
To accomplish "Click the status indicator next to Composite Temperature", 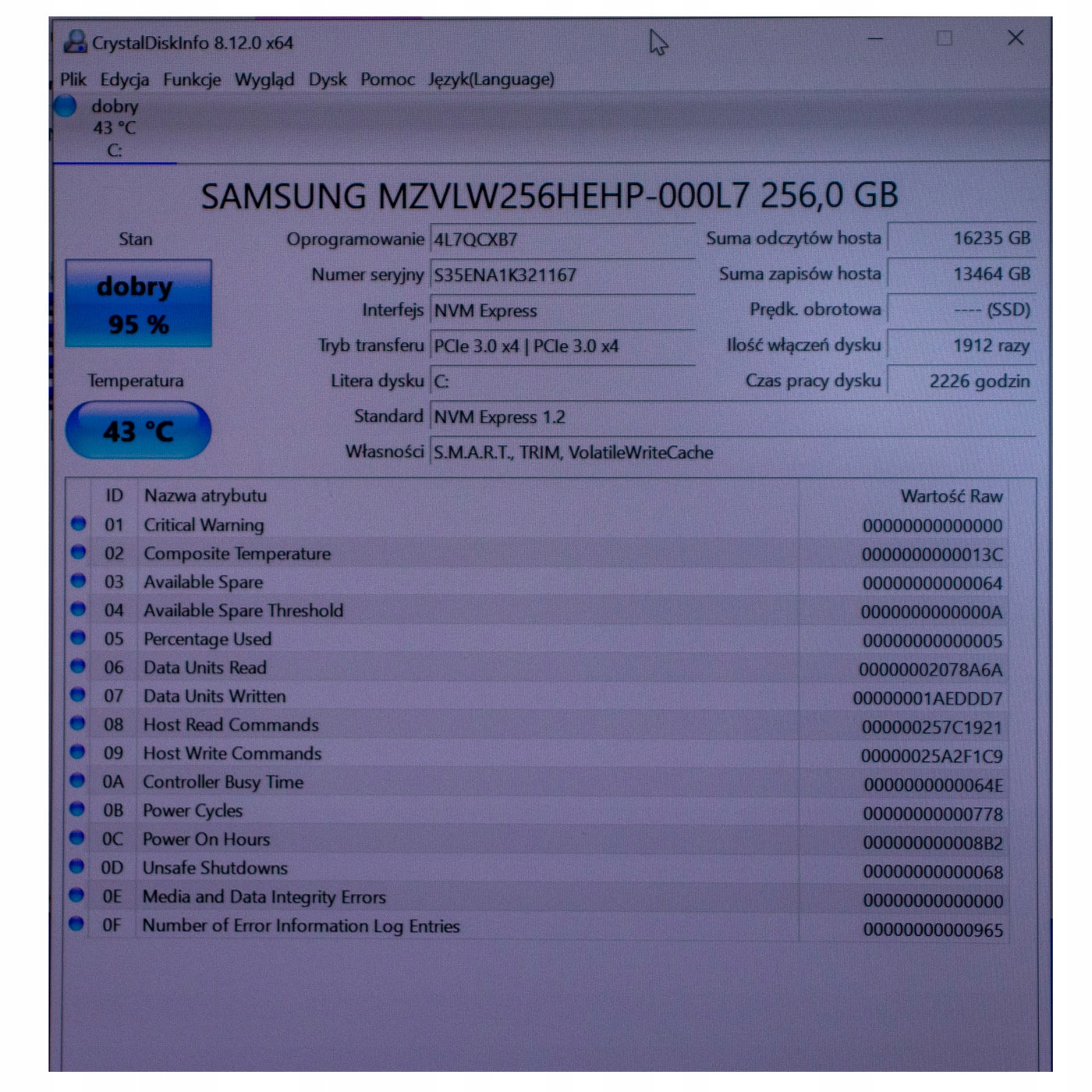I will [x=77, y=553].
